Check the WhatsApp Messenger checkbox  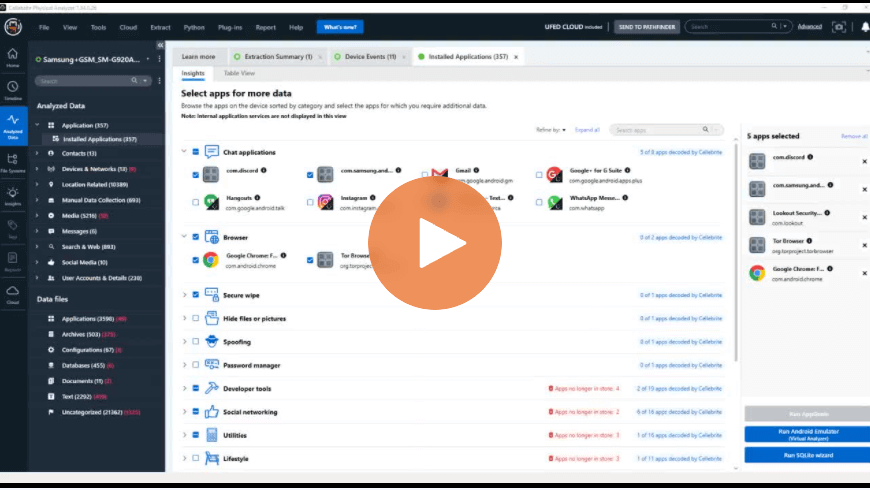[539, 203]
